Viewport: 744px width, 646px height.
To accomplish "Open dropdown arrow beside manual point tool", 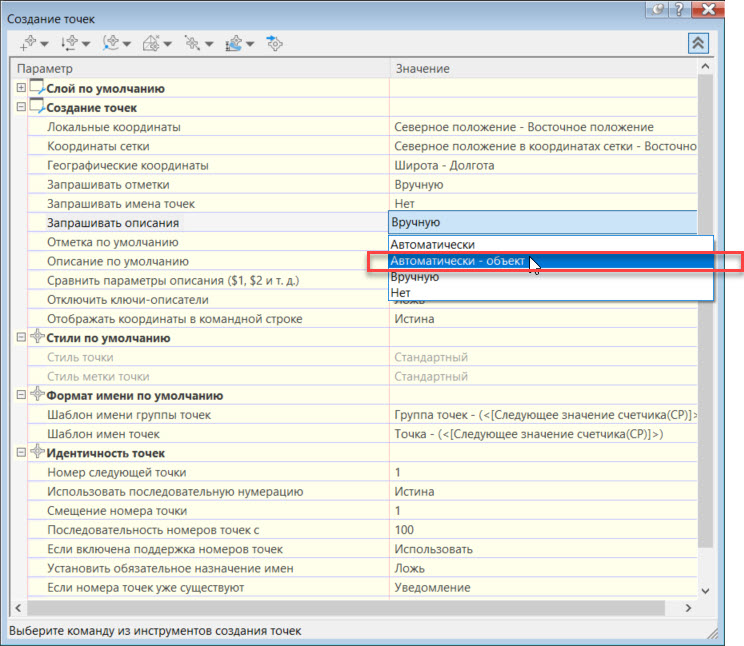I will (45, 44).
